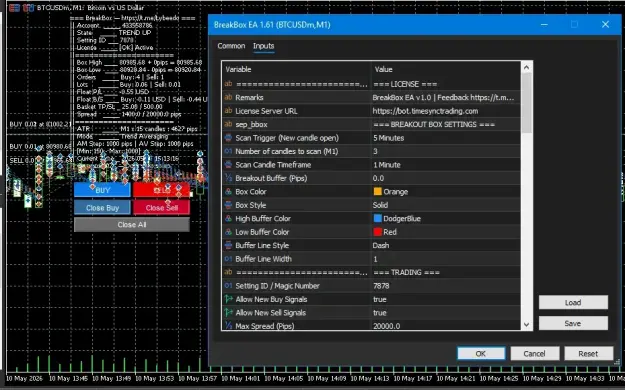This screenshot has height=390, width=625.
Task: Click the enum icon beside Box Style
Action: pos(228,205)
